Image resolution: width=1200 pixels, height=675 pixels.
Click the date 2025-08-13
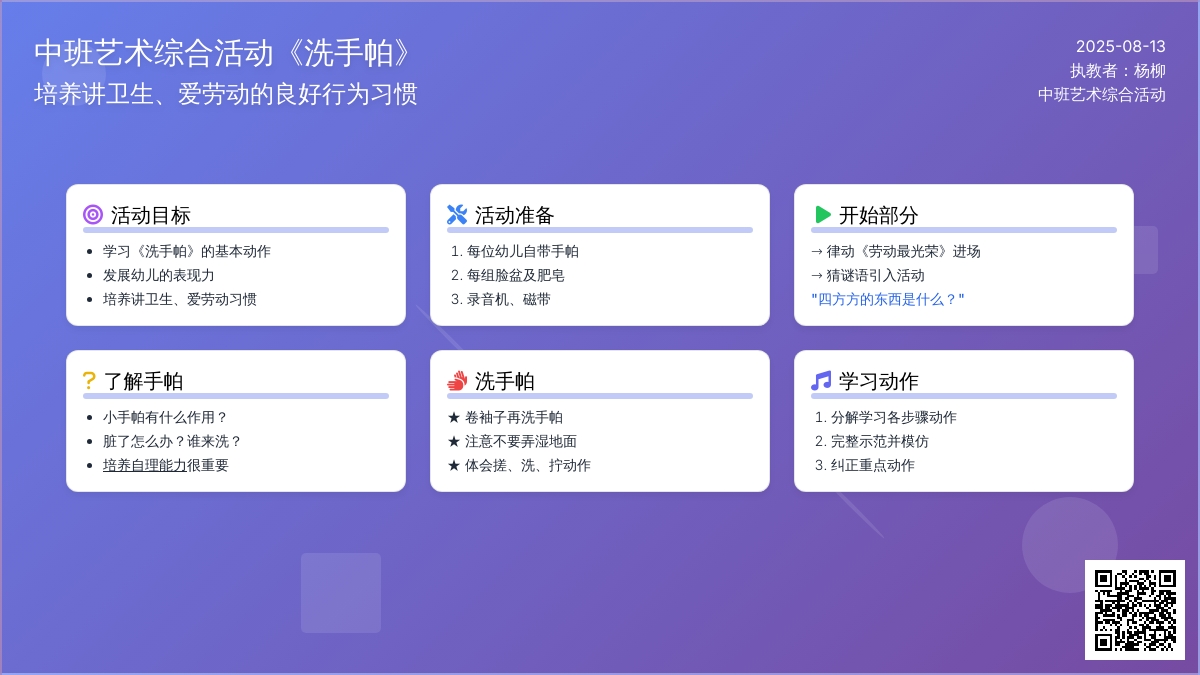pyautogui.click(x=1121, y=46)
